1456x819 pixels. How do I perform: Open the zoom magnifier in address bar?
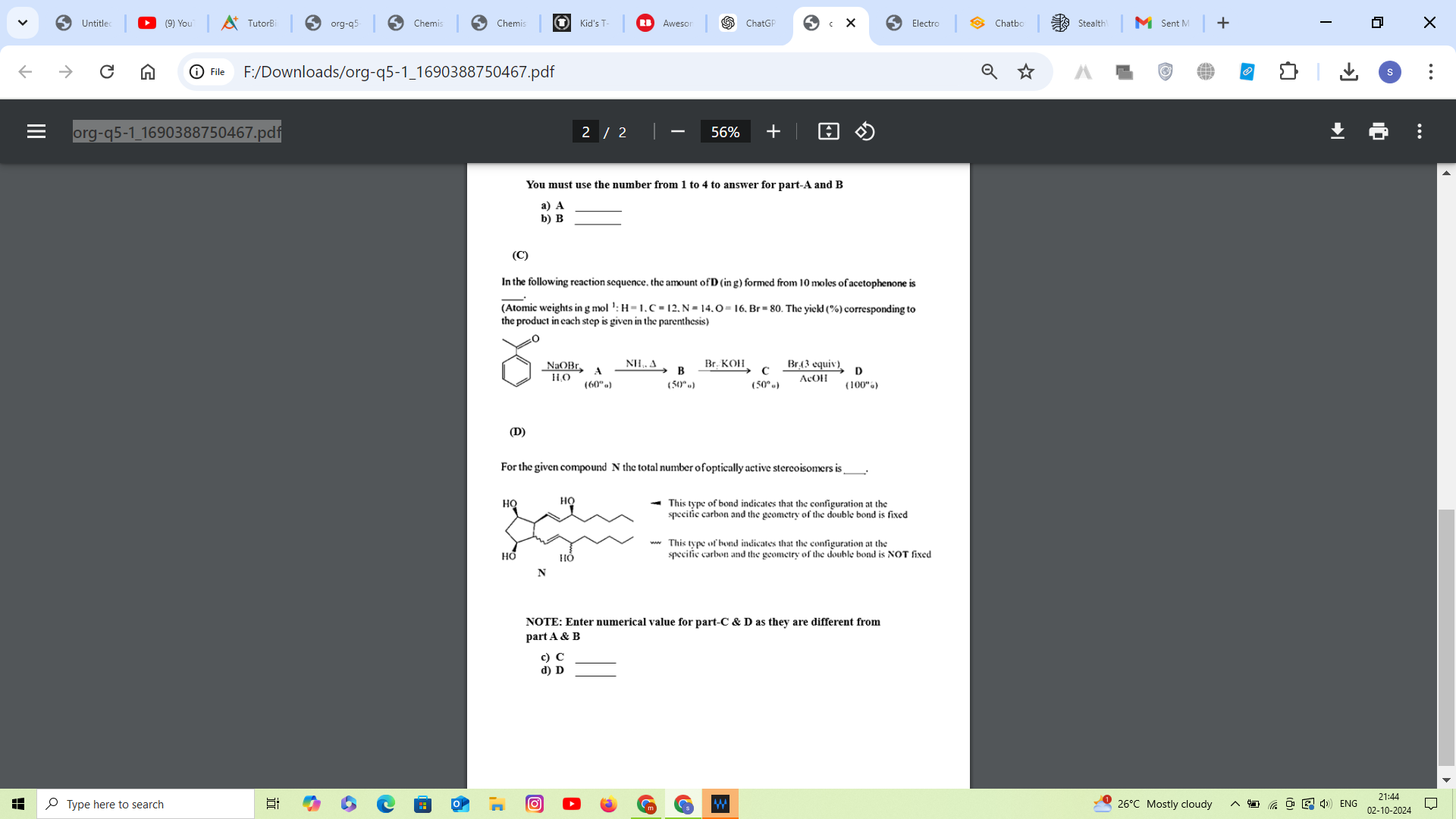(989, 71)
